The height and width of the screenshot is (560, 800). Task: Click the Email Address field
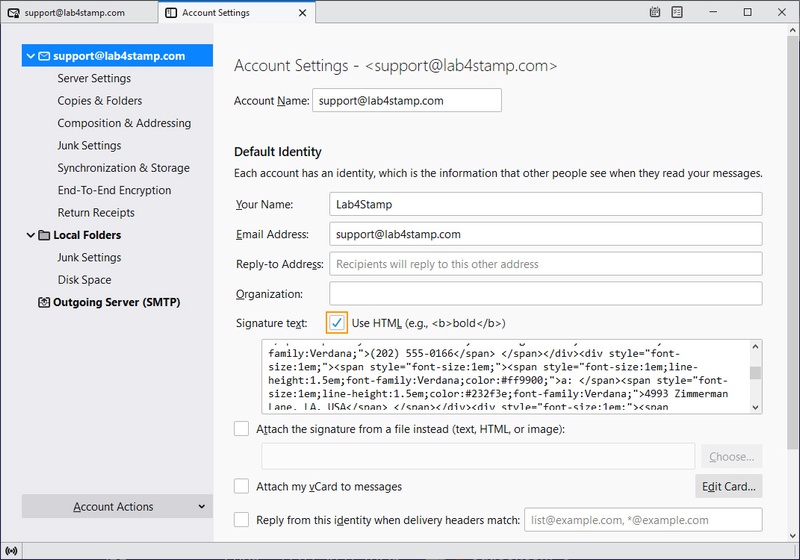tap(545, 234)
